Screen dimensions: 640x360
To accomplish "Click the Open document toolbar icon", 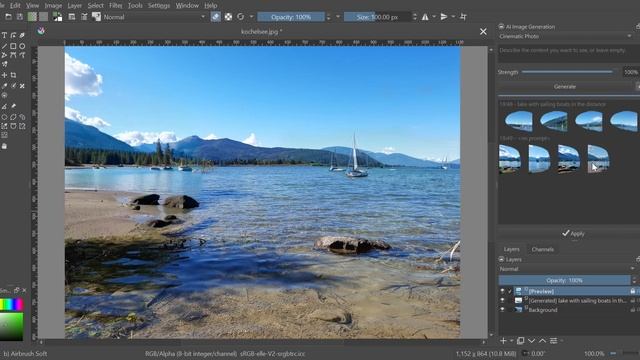I will 9,17.
